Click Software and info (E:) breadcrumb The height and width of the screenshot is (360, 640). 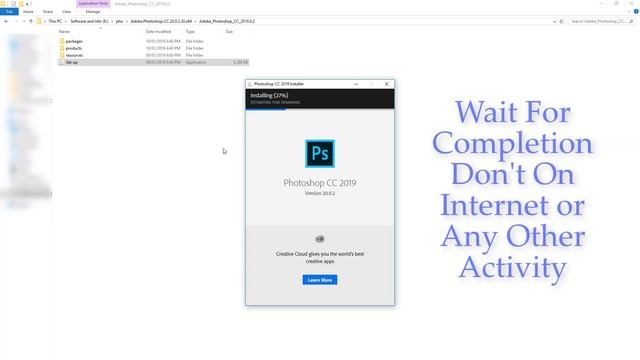89,21
